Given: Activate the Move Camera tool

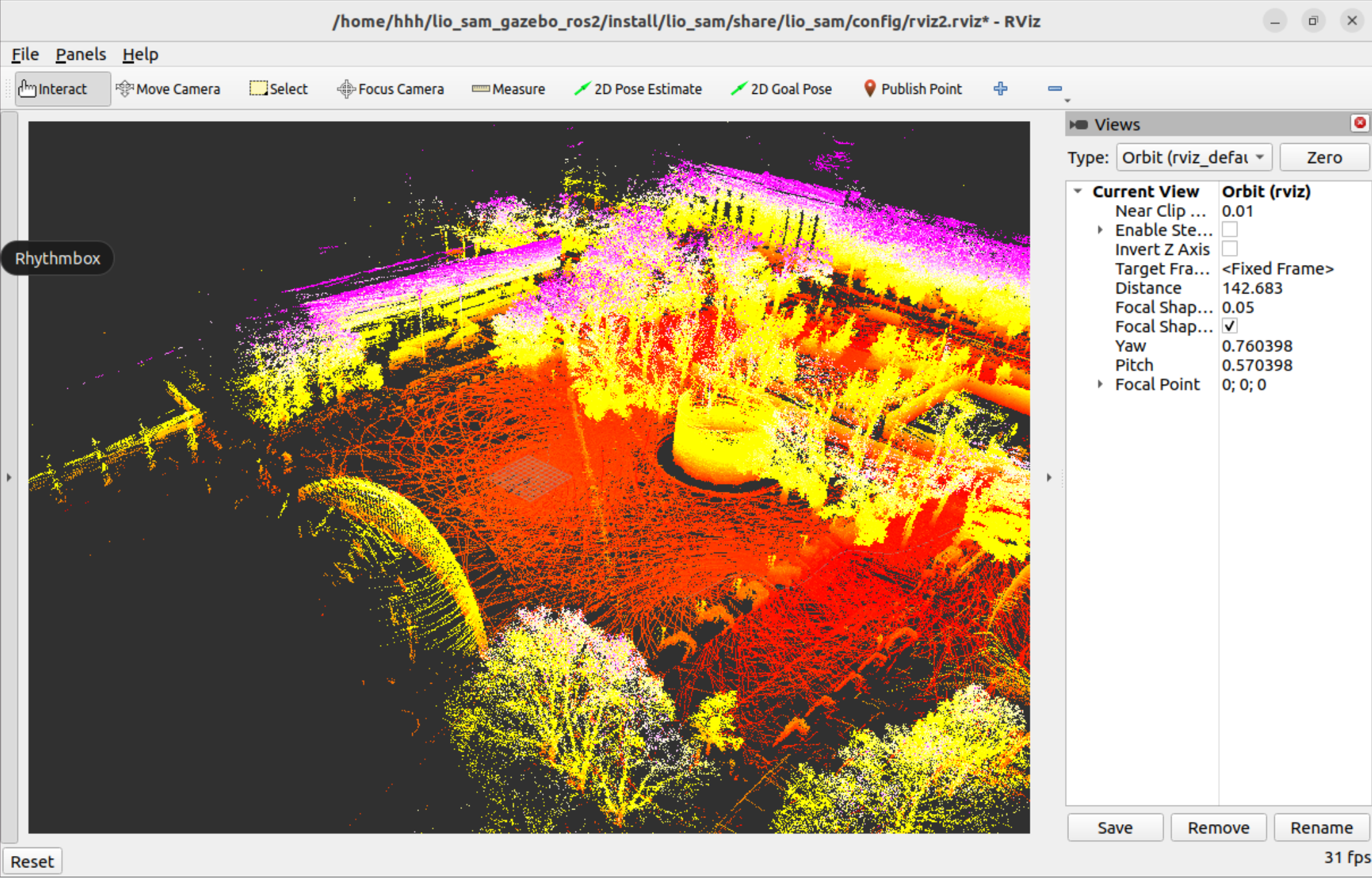Looking at the screenshot, I should (168, 89).
